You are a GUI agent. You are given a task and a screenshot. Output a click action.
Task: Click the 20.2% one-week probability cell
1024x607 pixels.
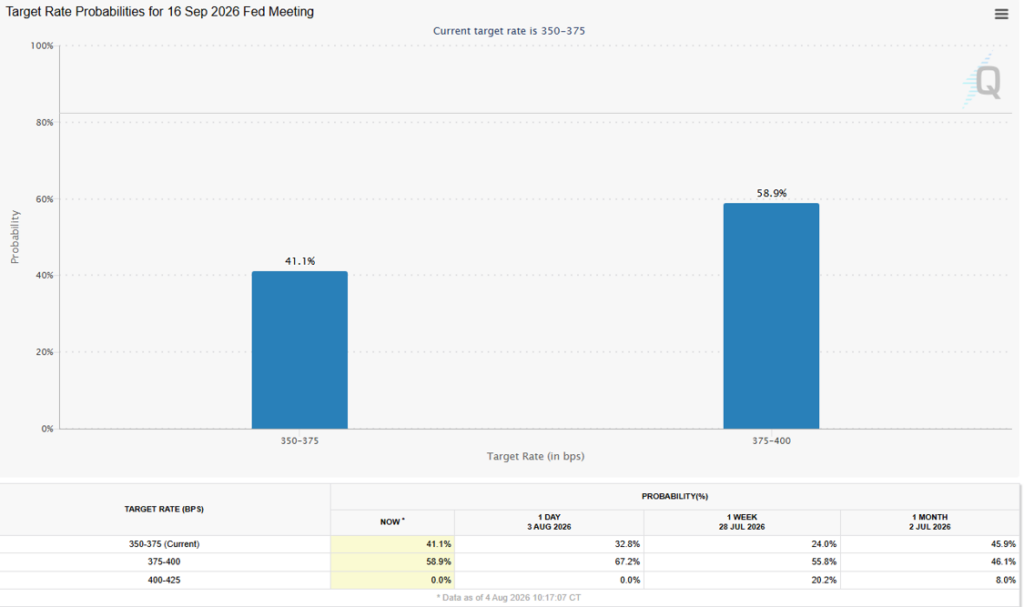(x=742, y=580)
